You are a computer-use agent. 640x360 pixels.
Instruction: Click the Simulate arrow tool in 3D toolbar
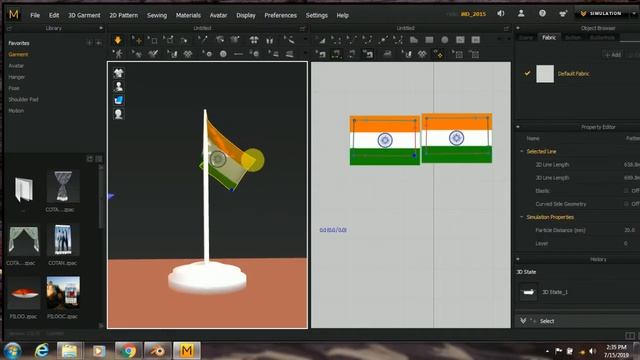point(118,40)
